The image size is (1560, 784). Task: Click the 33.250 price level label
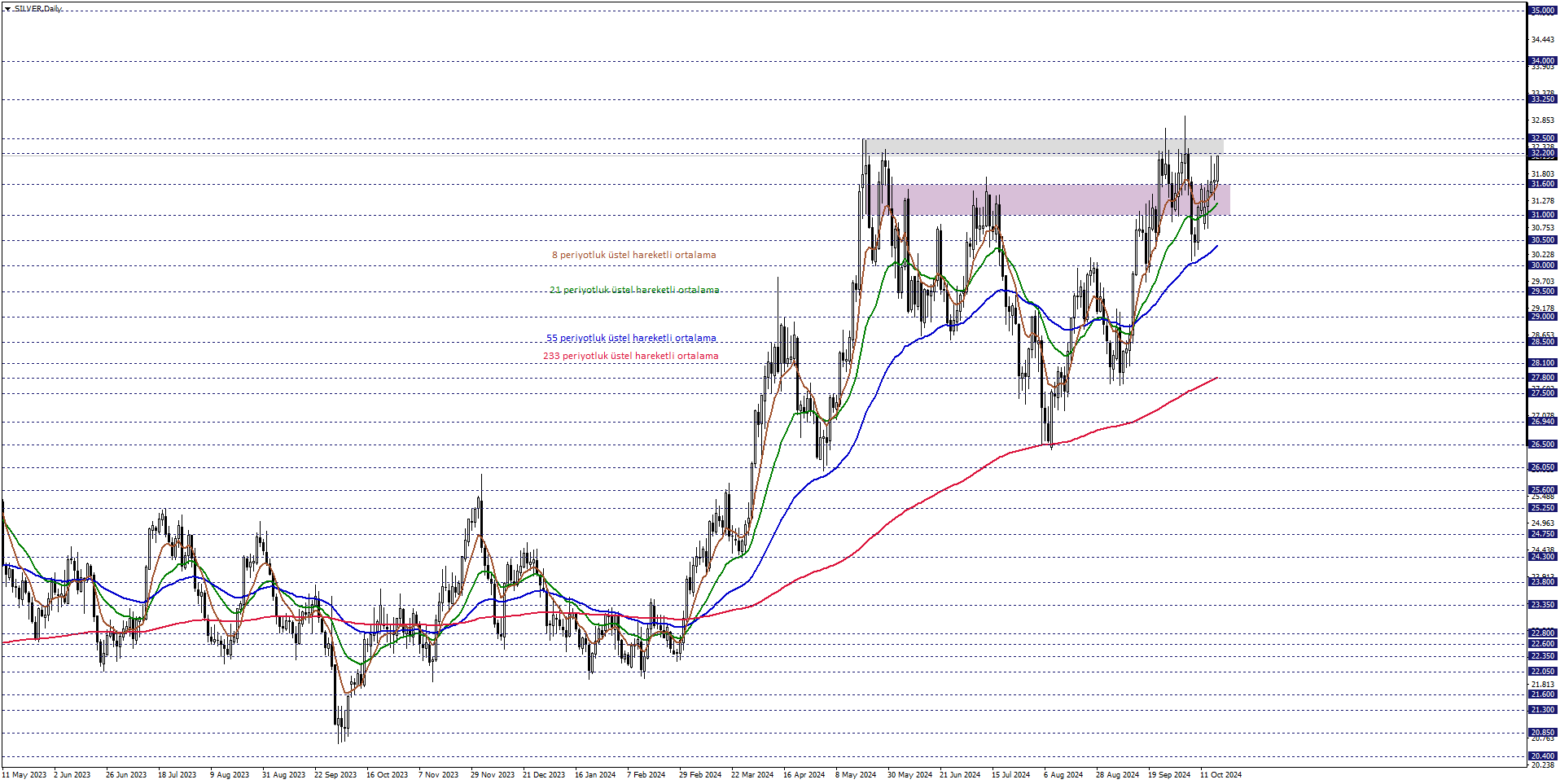coord(1543,99)
